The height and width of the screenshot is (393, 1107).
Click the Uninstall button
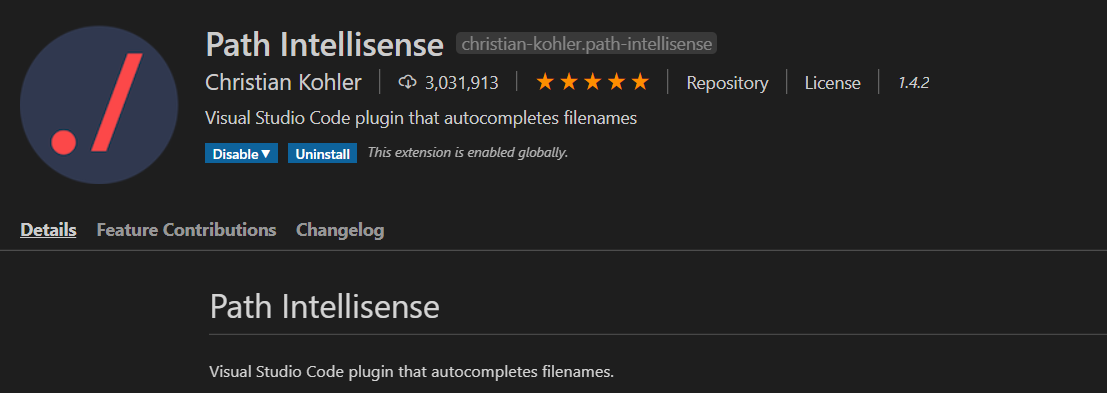click(322, 154)
